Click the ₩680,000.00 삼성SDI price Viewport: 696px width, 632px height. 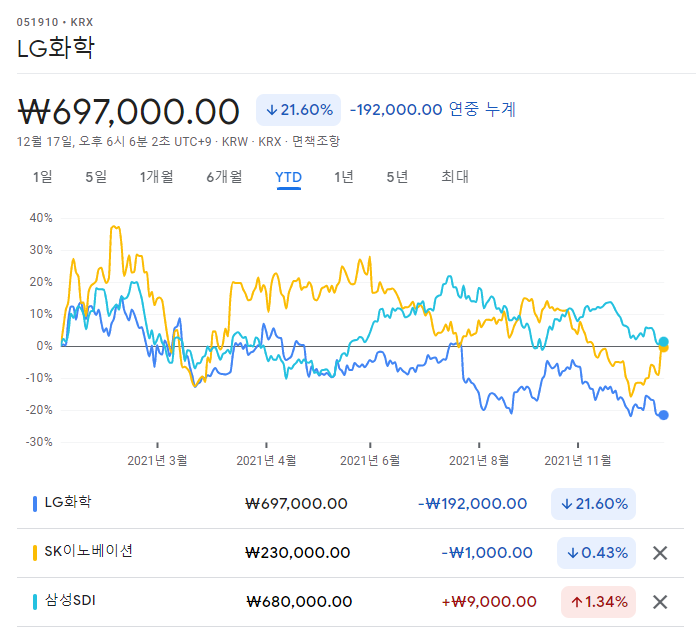point(299,602)
